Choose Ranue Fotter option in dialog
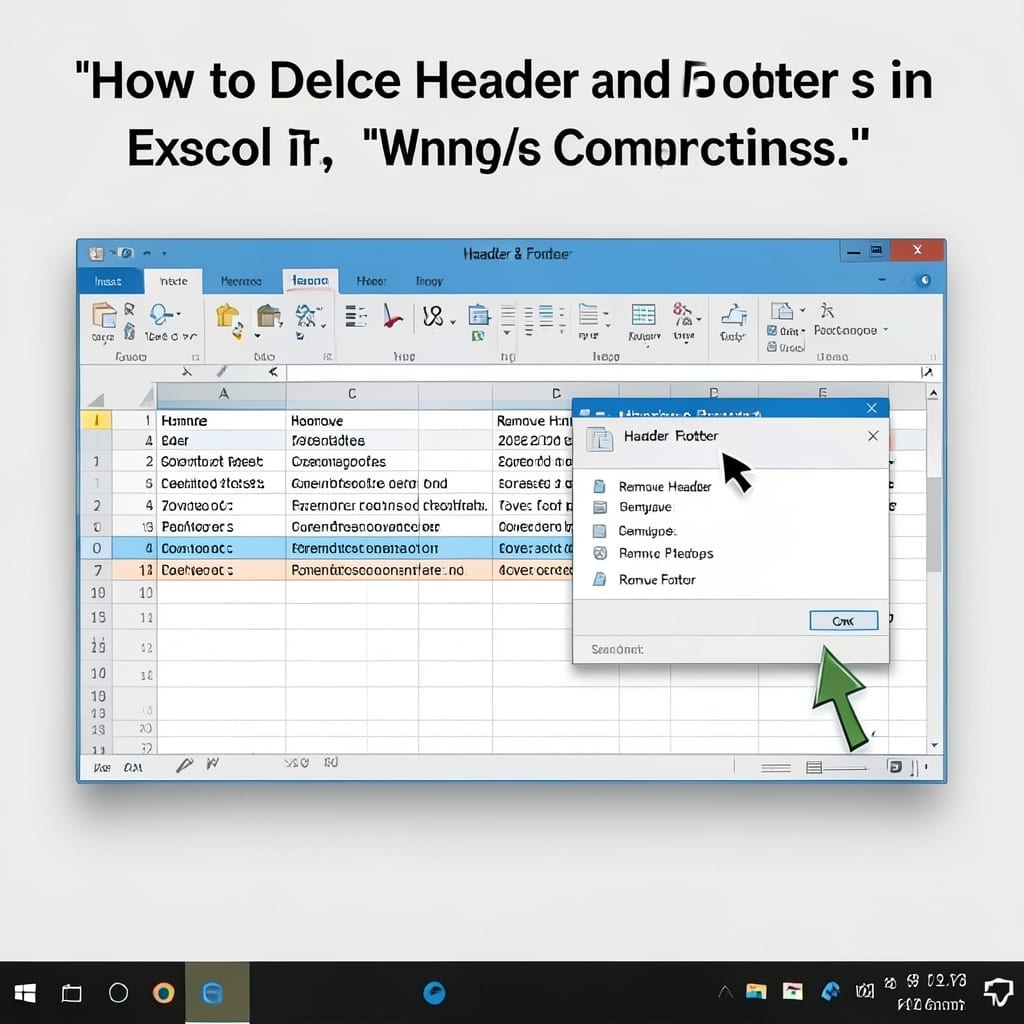 657,580
